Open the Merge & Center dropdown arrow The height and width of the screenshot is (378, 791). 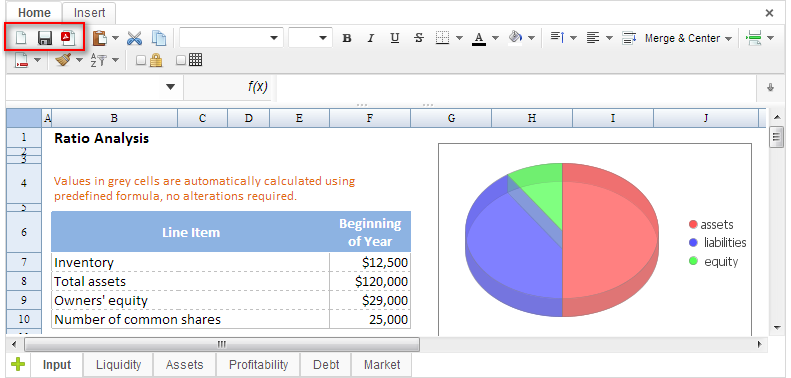point(728,38)
